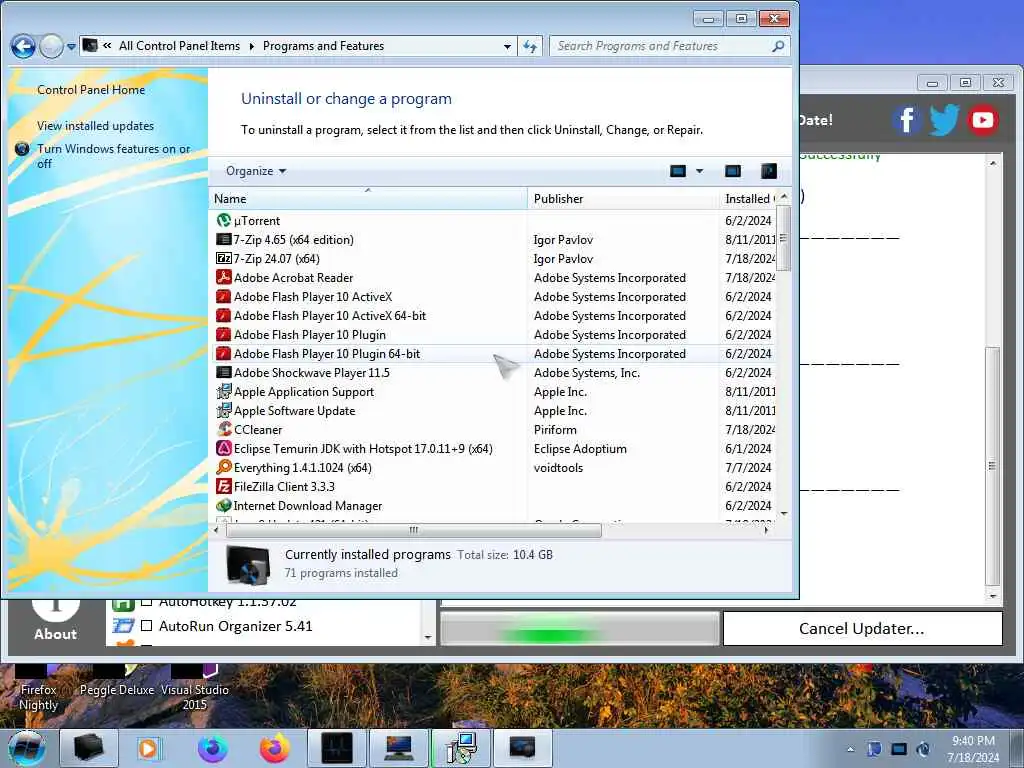Select Adobe Flash Player 10 ActiveX 64-bit icon
Viewport: 1024px width, 768px height.
tap(223, 315)
